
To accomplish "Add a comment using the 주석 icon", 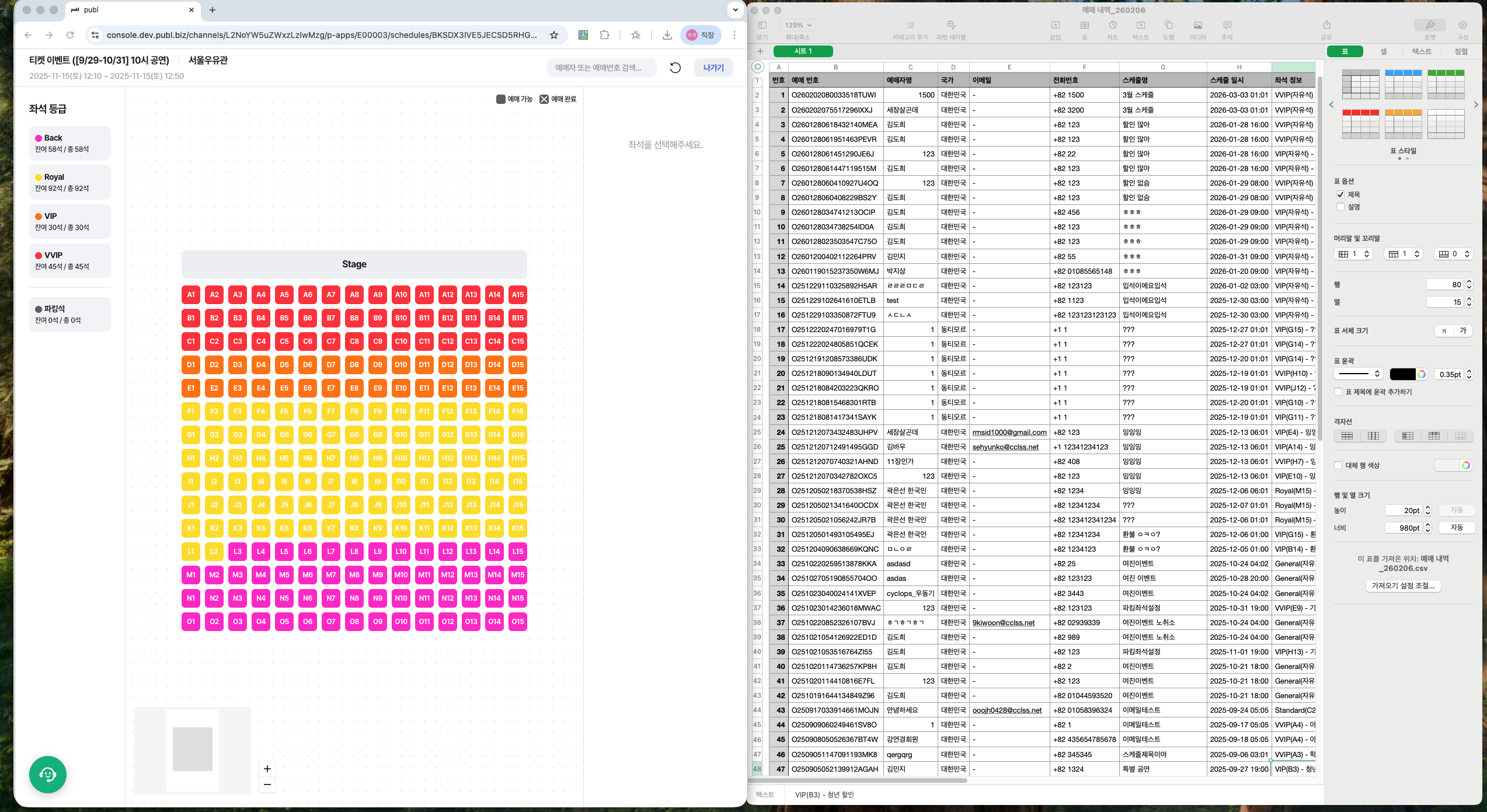I will click(x=1227, y=25).
